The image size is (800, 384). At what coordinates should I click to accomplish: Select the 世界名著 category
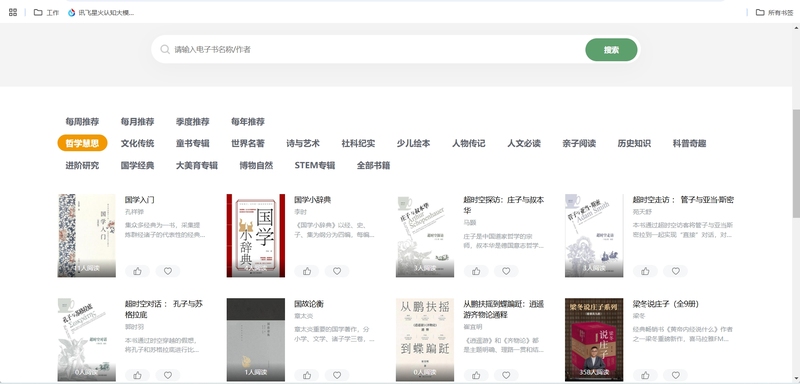point(248,143)
